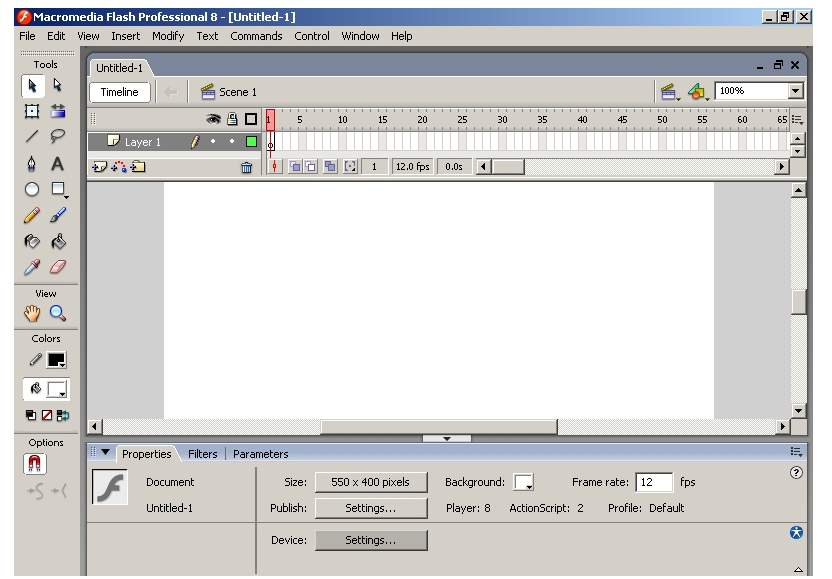Select the Line tool

32,137
